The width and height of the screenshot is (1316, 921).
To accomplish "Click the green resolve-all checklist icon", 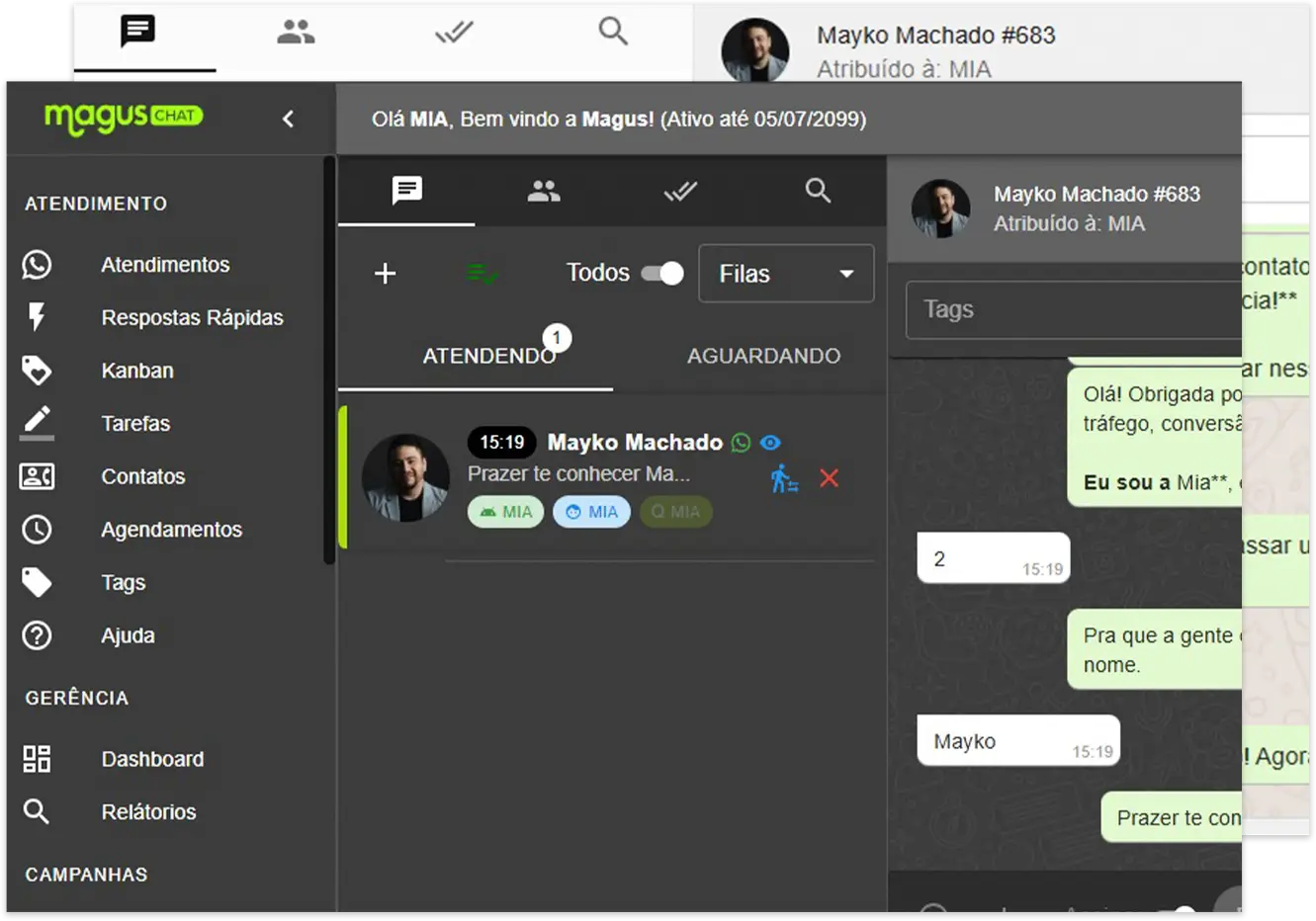I will tap(482, 274).
